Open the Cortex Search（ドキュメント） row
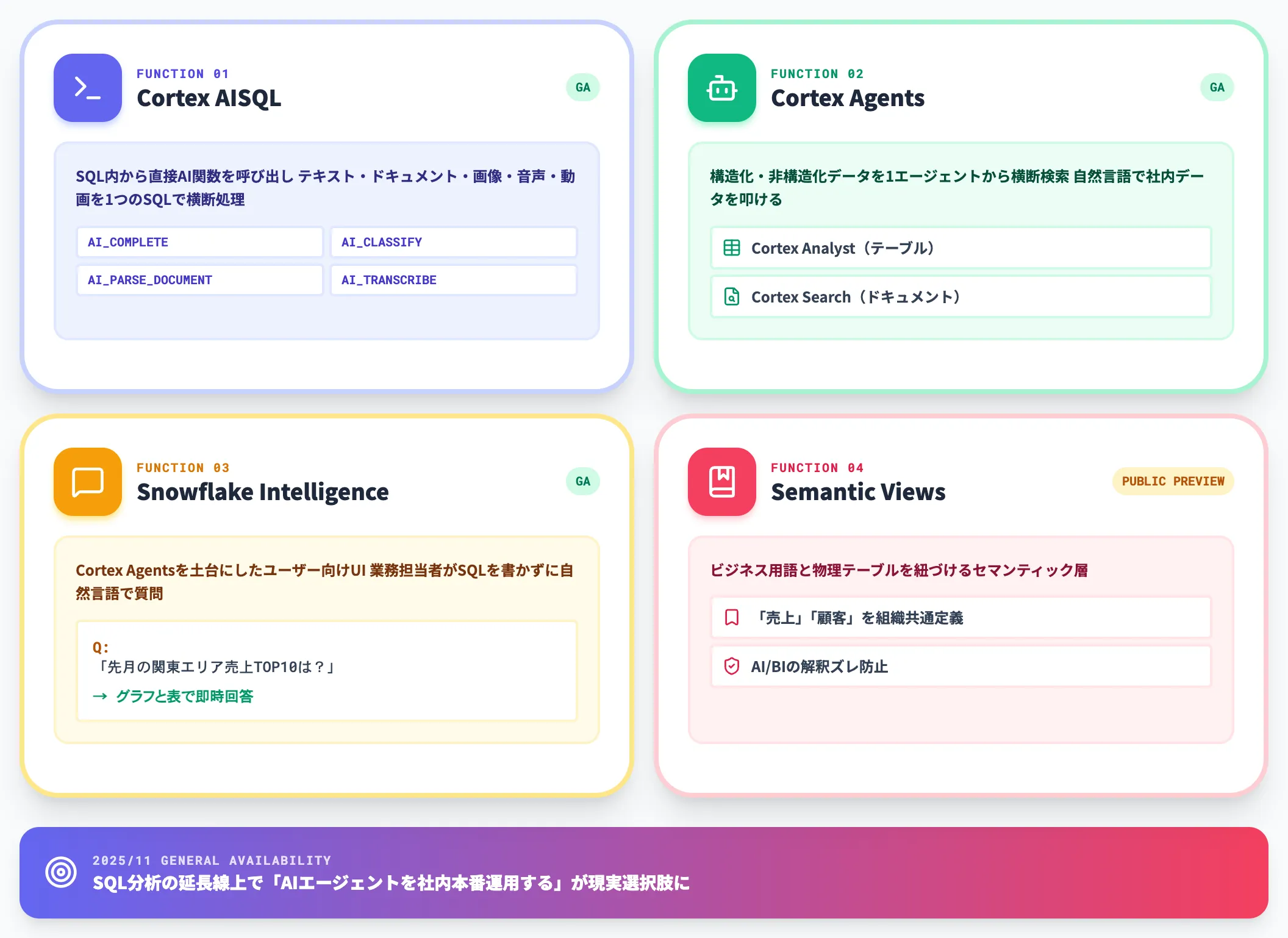 click(961, 296)
